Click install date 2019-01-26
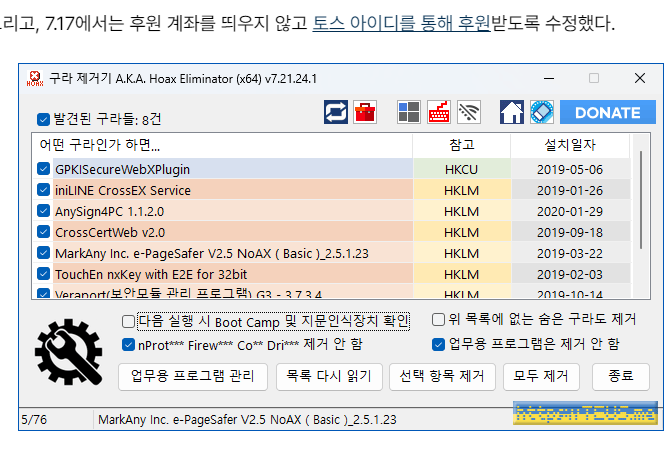 (570, 190)
